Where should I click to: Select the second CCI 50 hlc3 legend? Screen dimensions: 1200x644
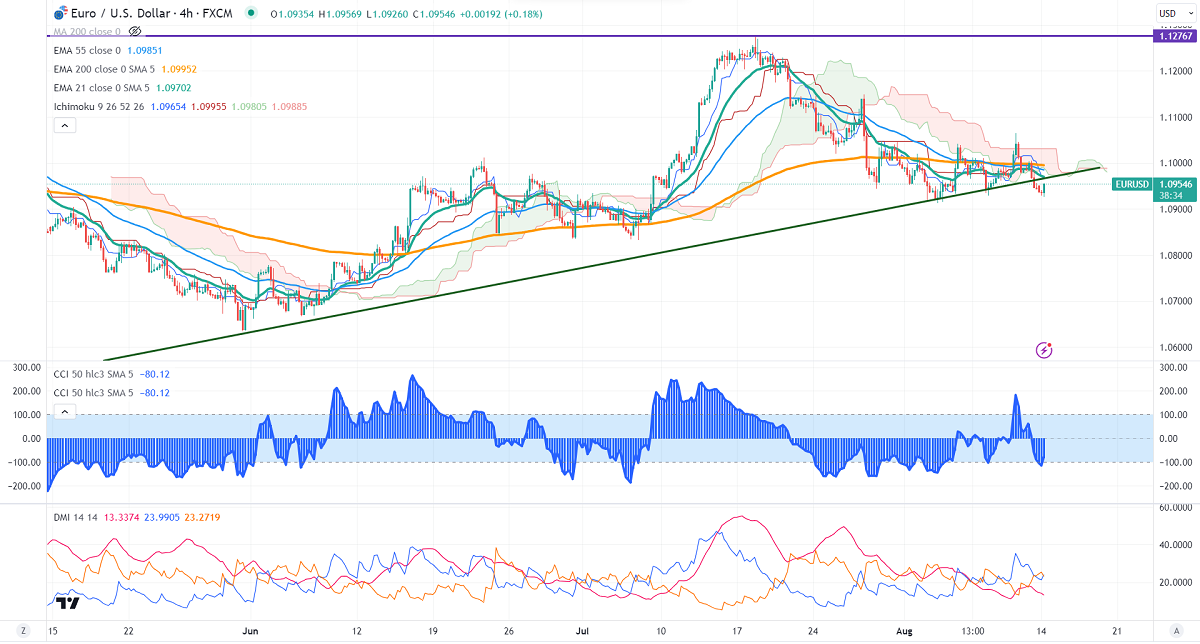93,392
